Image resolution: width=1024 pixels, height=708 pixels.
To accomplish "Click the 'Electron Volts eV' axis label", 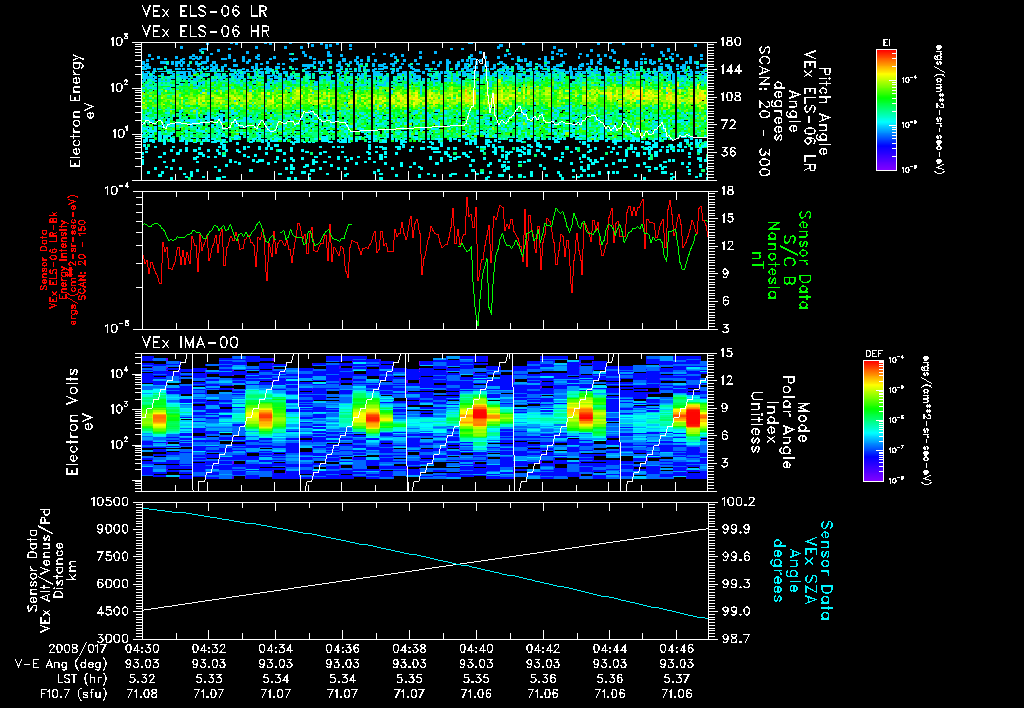I will pyautogui.click(x=79, y=421).
